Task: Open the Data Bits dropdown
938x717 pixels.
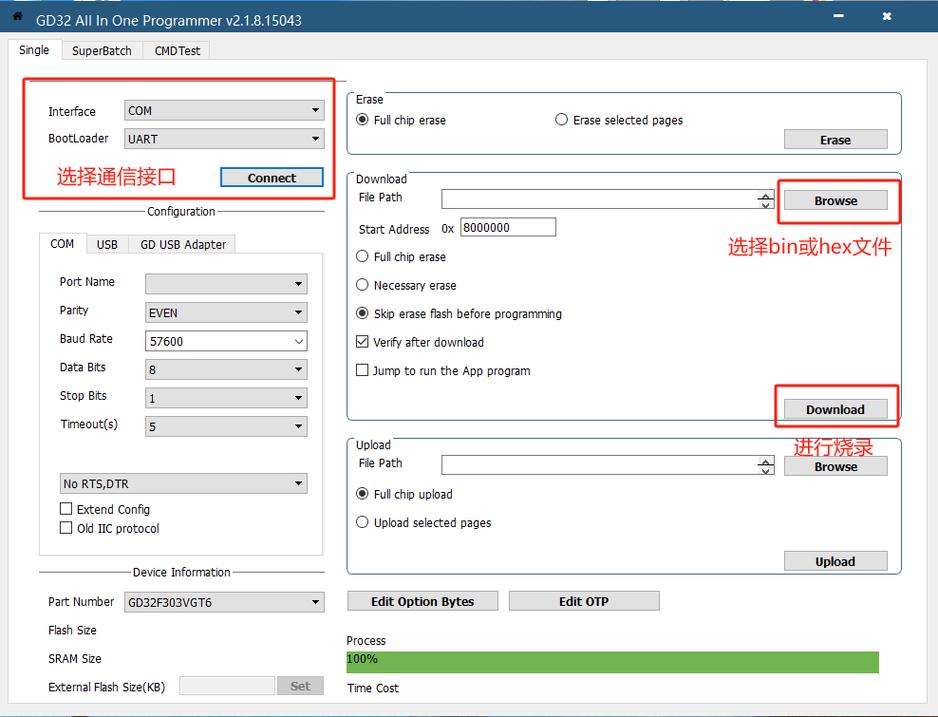Action: click(x=226, y=370)
